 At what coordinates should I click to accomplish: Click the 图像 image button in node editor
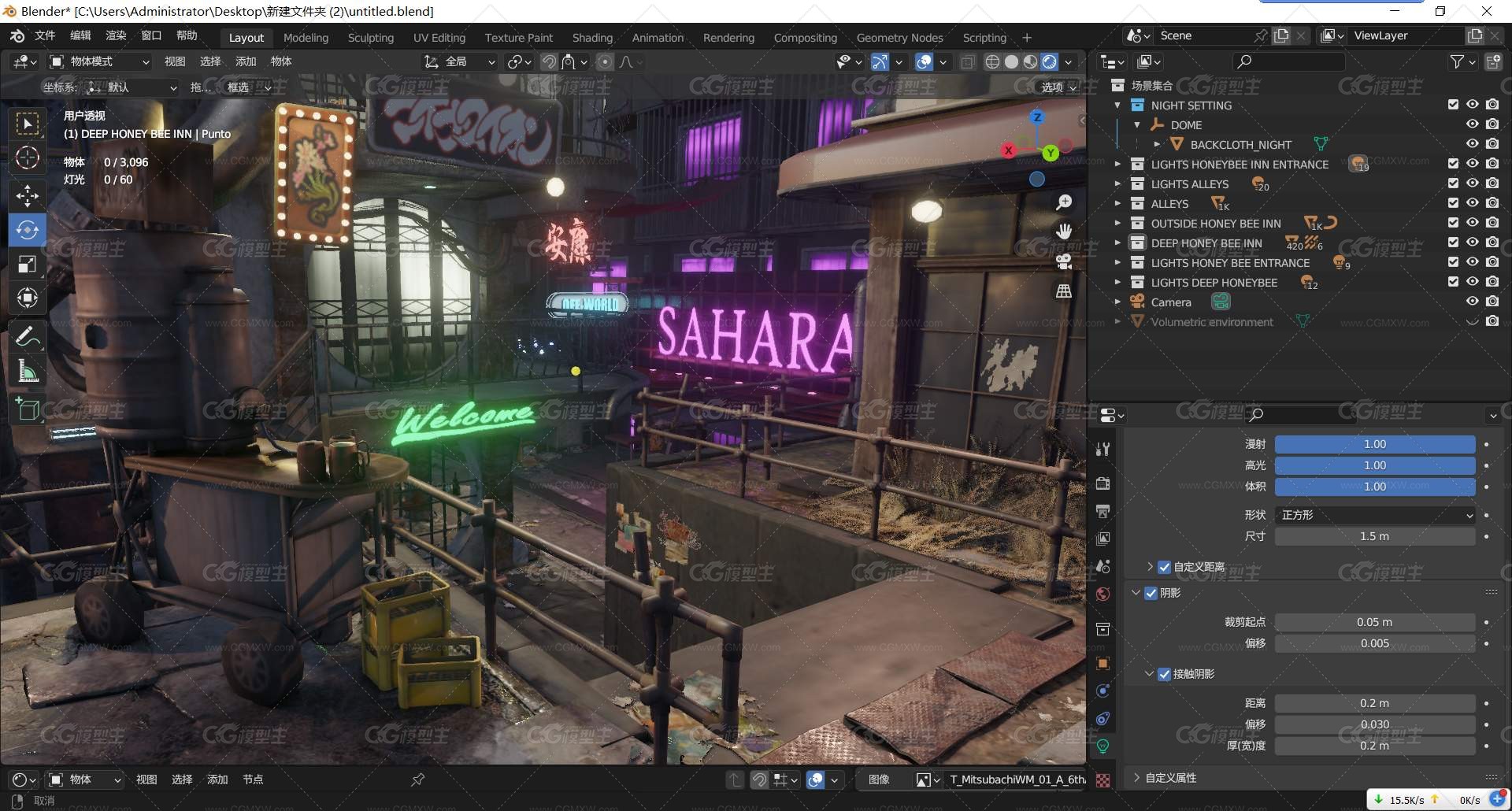[x=879, y=780]
